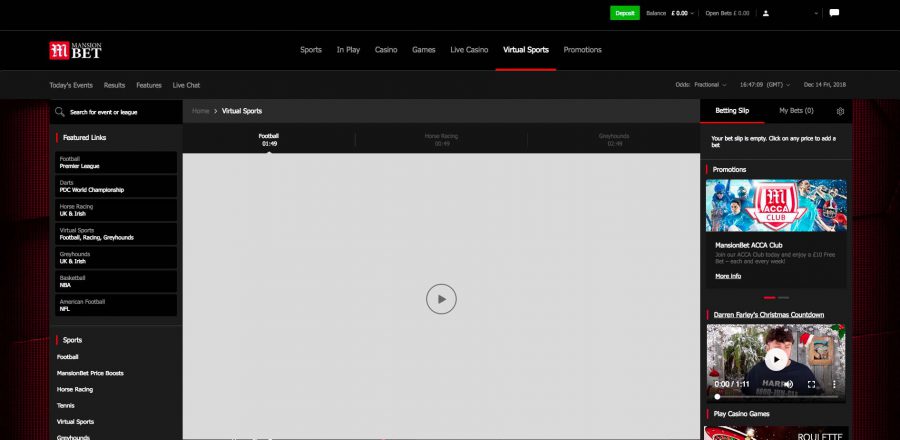This screenshot has width=900, height=440.
Task: Open Darren Farley's Christmas Countdown heading link
Action: click(x=769, y=314)
